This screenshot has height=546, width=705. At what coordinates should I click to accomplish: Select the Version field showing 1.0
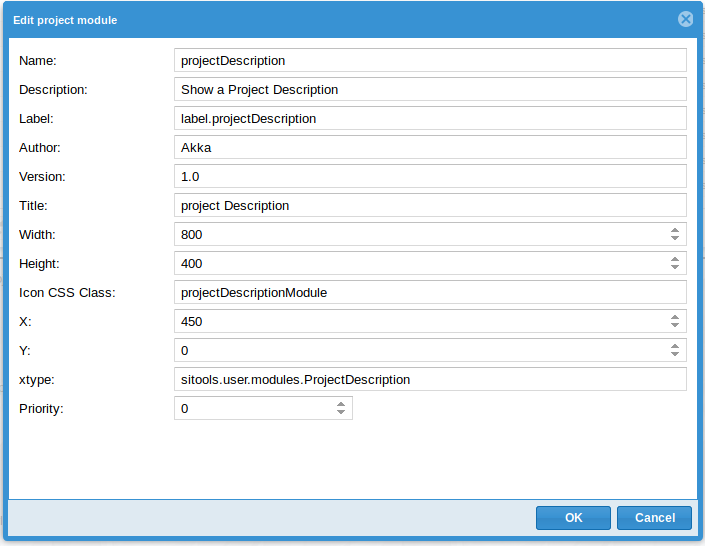pyautogui.click(x=430, y=176)
